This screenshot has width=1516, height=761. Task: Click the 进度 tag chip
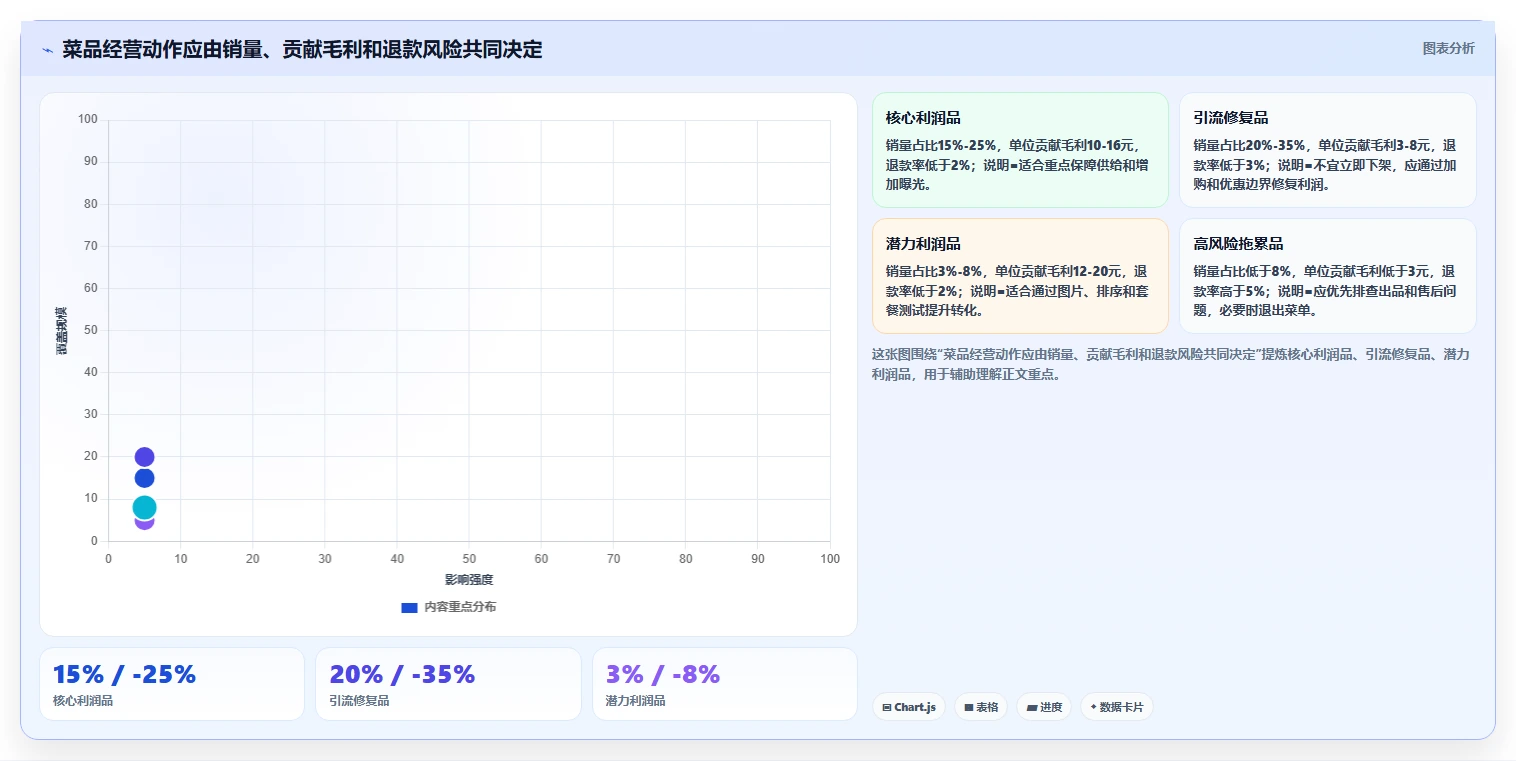(x=1044, y=707)
